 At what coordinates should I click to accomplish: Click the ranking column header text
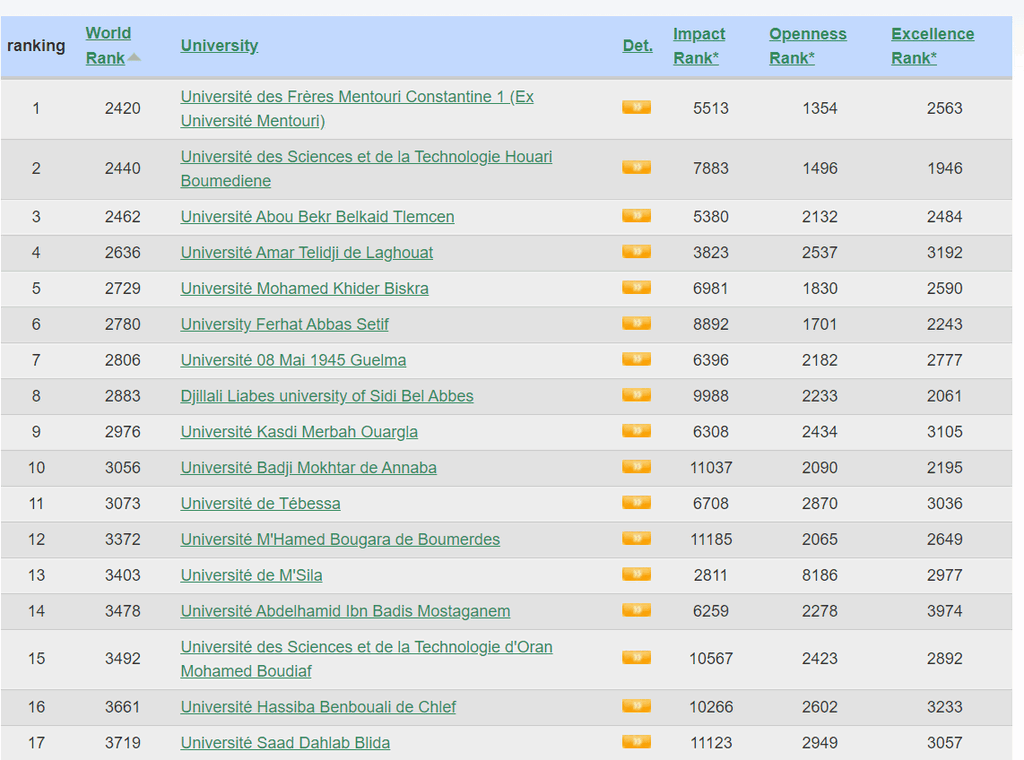coord(36,46)
